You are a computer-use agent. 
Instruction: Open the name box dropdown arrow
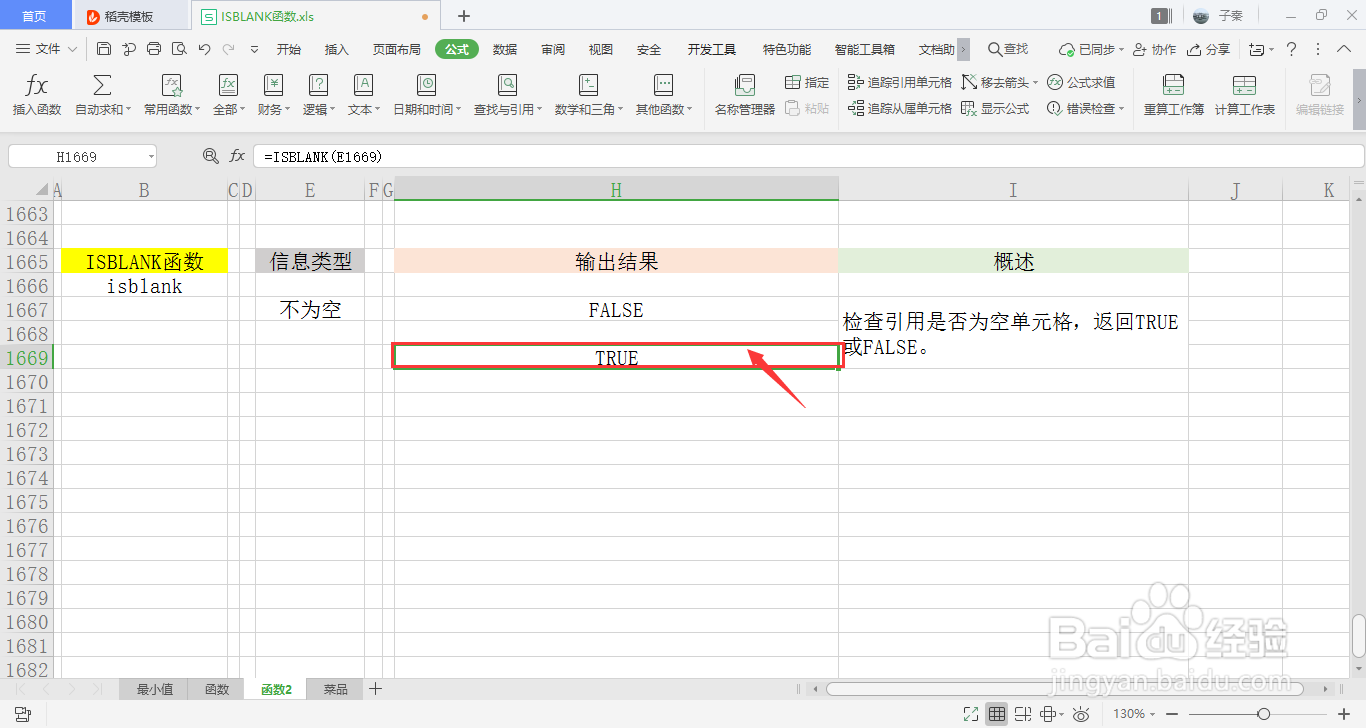[150, 156]
